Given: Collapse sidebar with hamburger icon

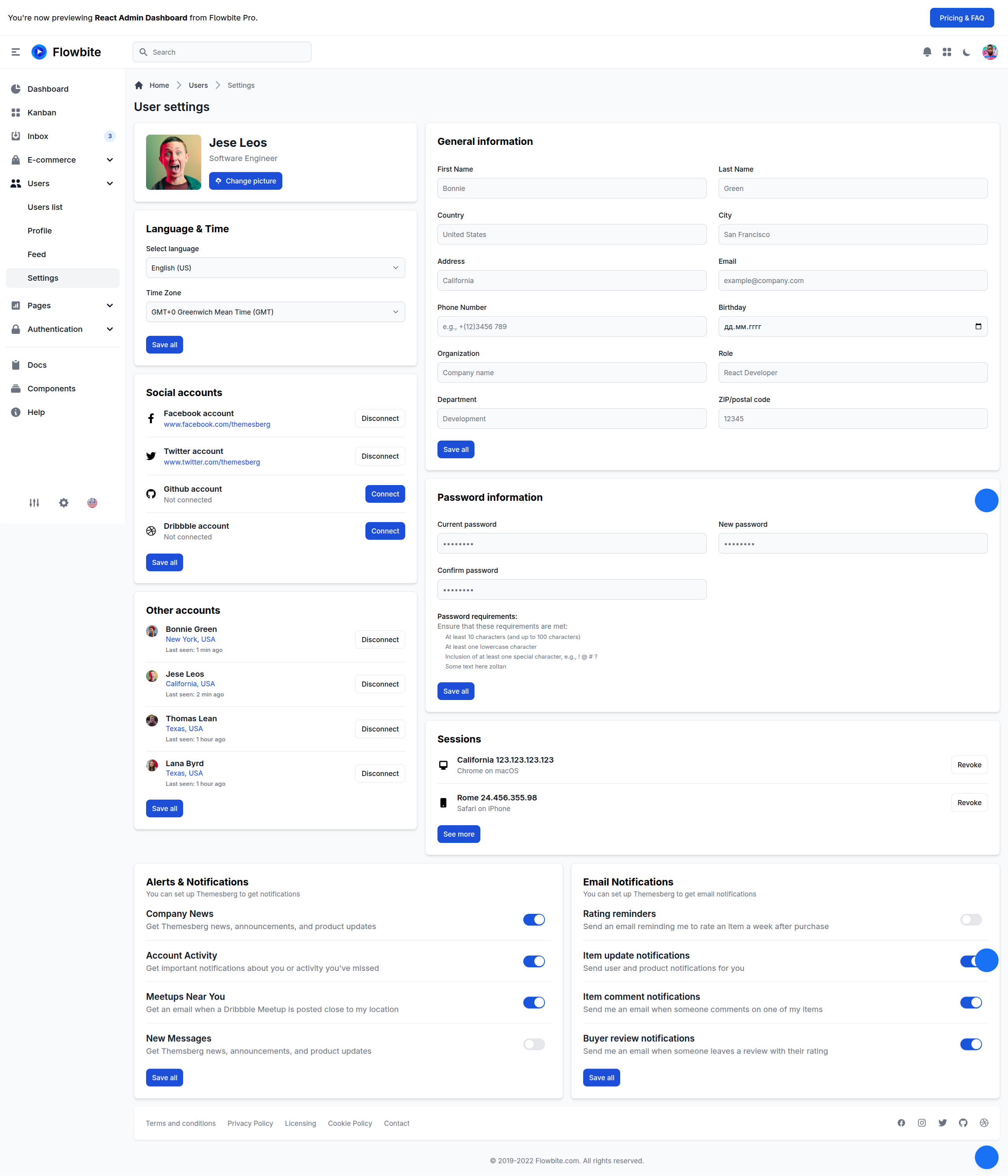Looking at the screenshot, I should click(16, 52).
